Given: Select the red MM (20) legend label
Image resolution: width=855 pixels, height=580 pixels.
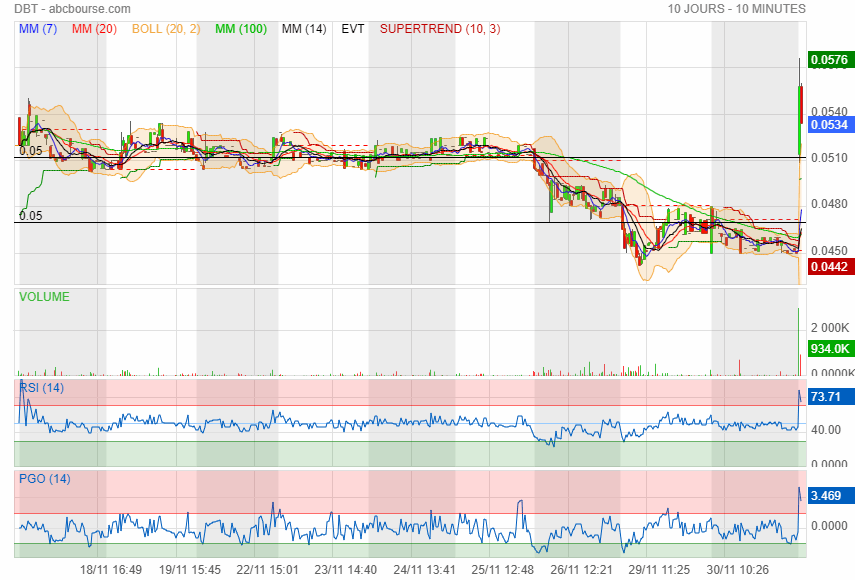Looking at the screenshot, I should (x=94, y=29).
